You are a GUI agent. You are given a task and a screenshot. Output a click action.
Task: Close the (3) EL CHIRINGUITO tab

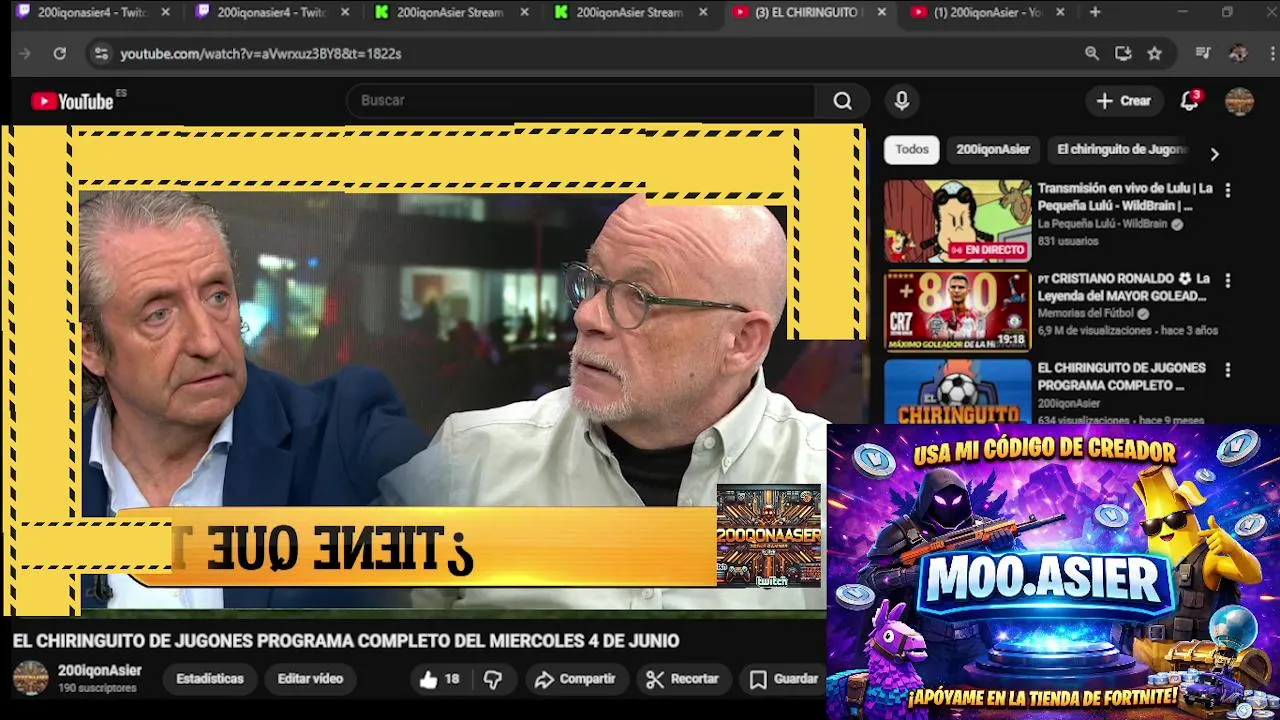pos(882,12)
